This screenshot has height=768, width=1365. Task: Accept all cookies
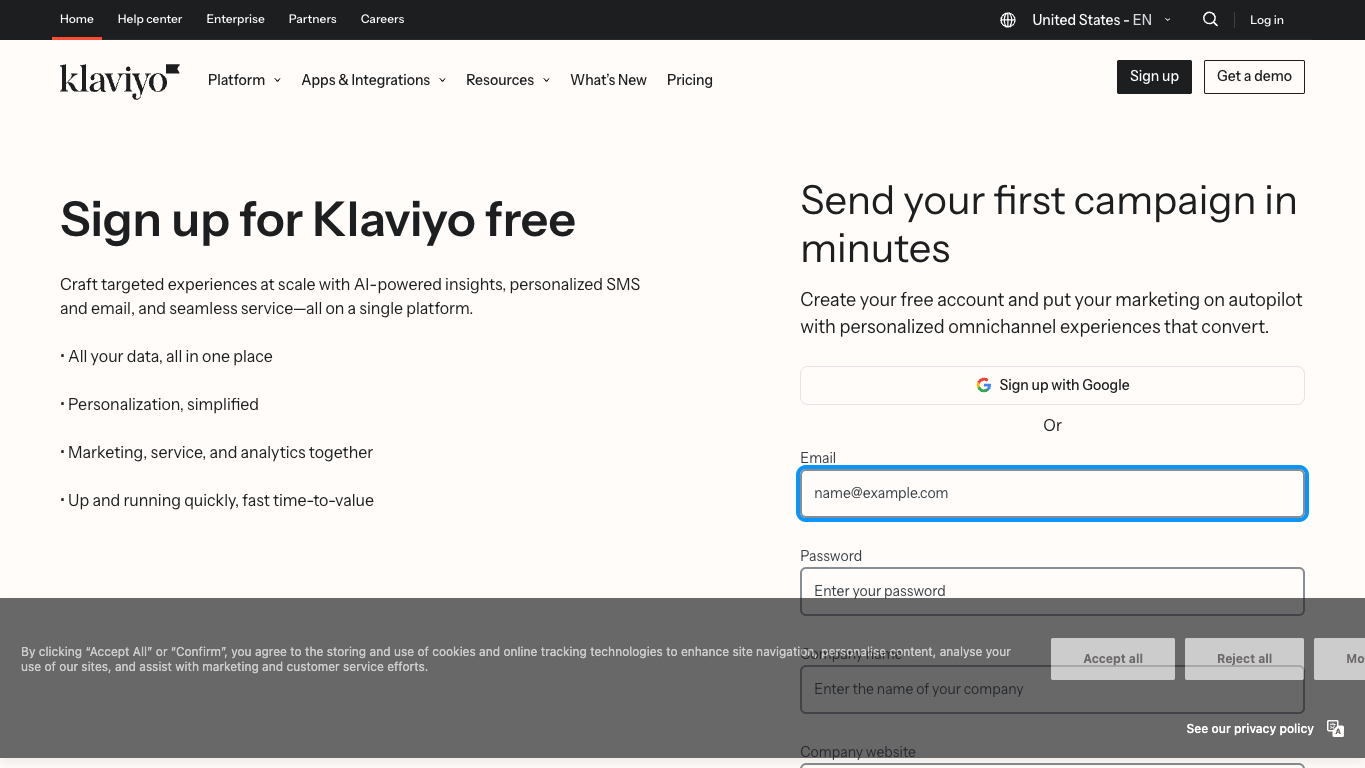coord(1113,659)
